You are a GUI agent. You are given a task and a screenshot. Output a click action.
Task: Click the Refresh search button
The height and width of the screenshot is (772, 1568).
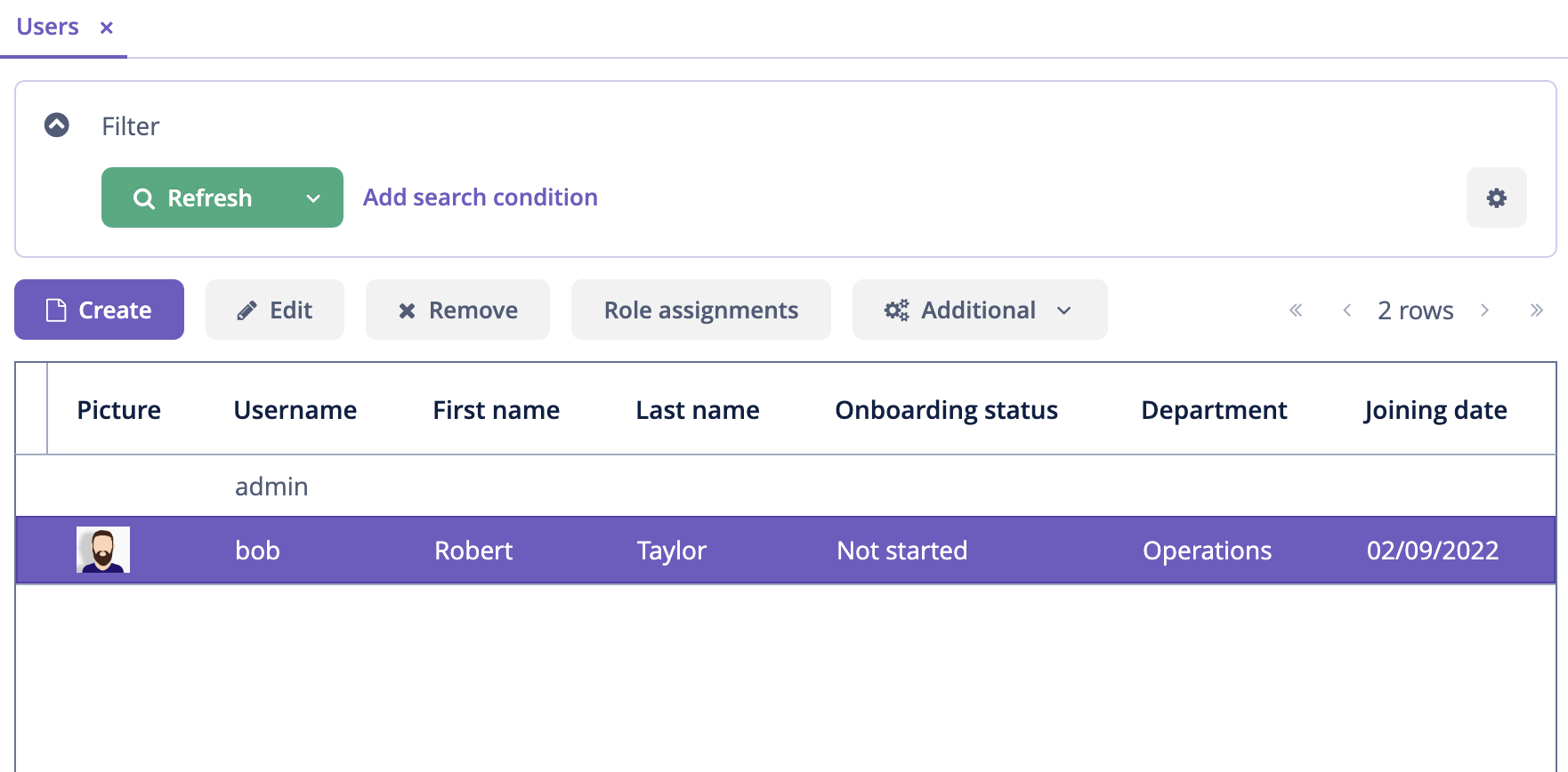tap(193, 197)
